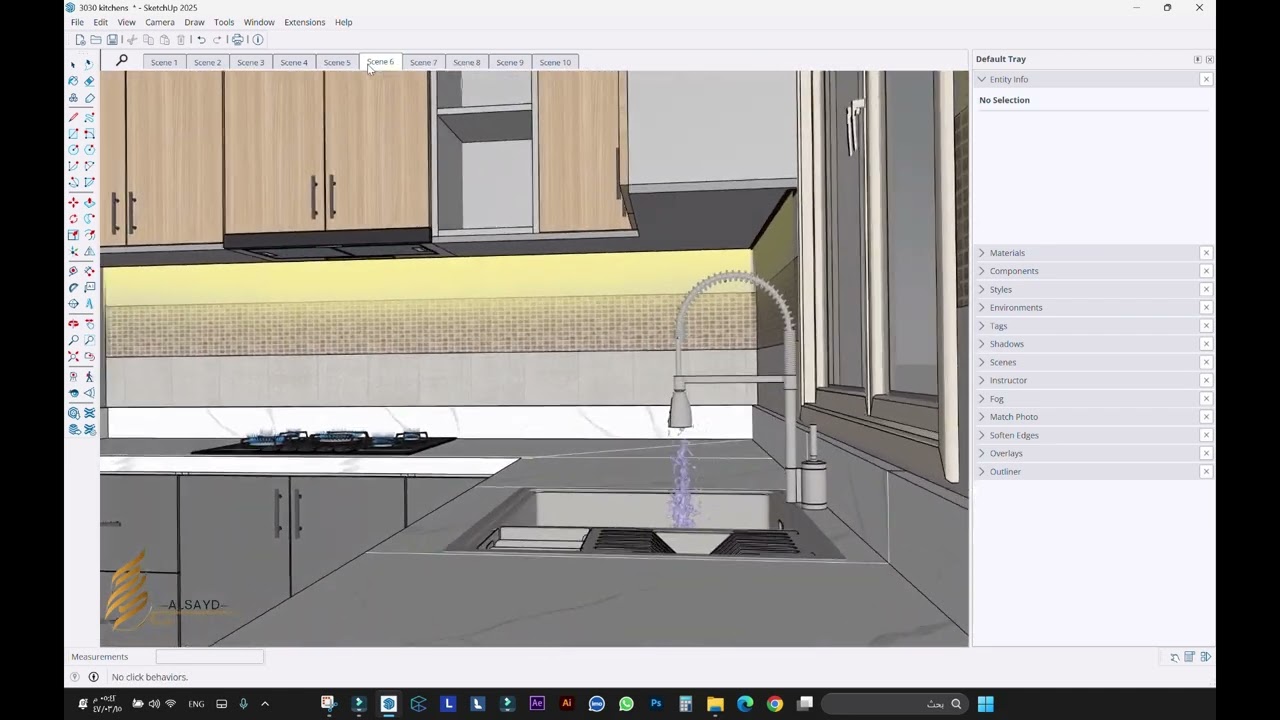This screenshot has width=1280, height=720.
Task: Select the Select arrow tool
Action: (x=73, y=64)
